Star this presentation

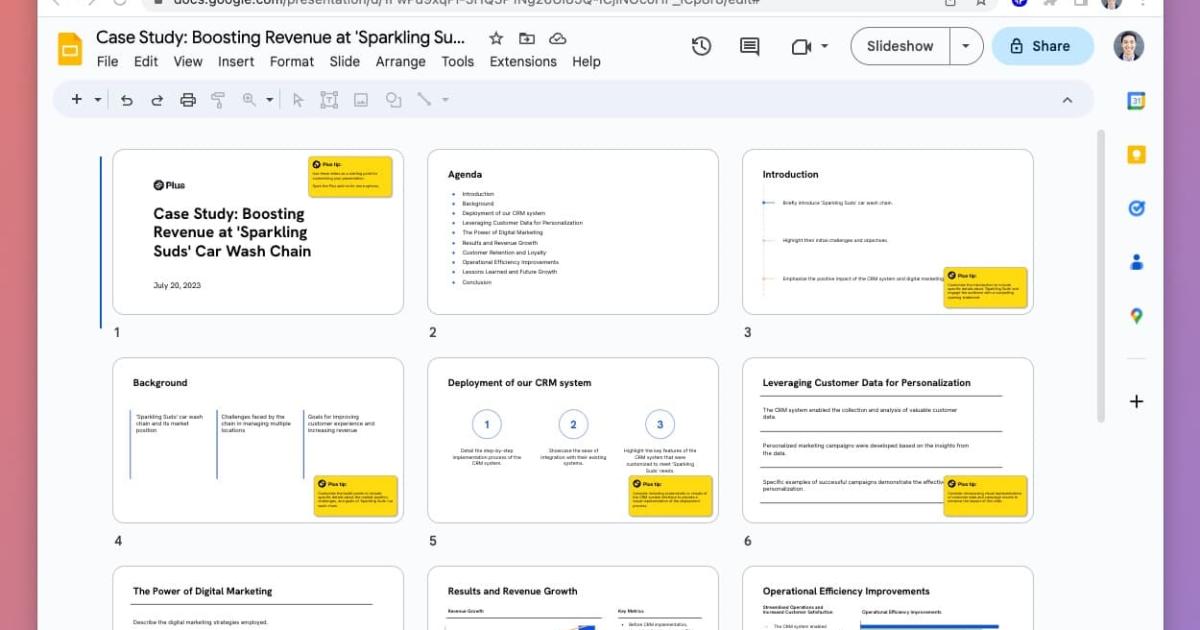pos(496,38)
